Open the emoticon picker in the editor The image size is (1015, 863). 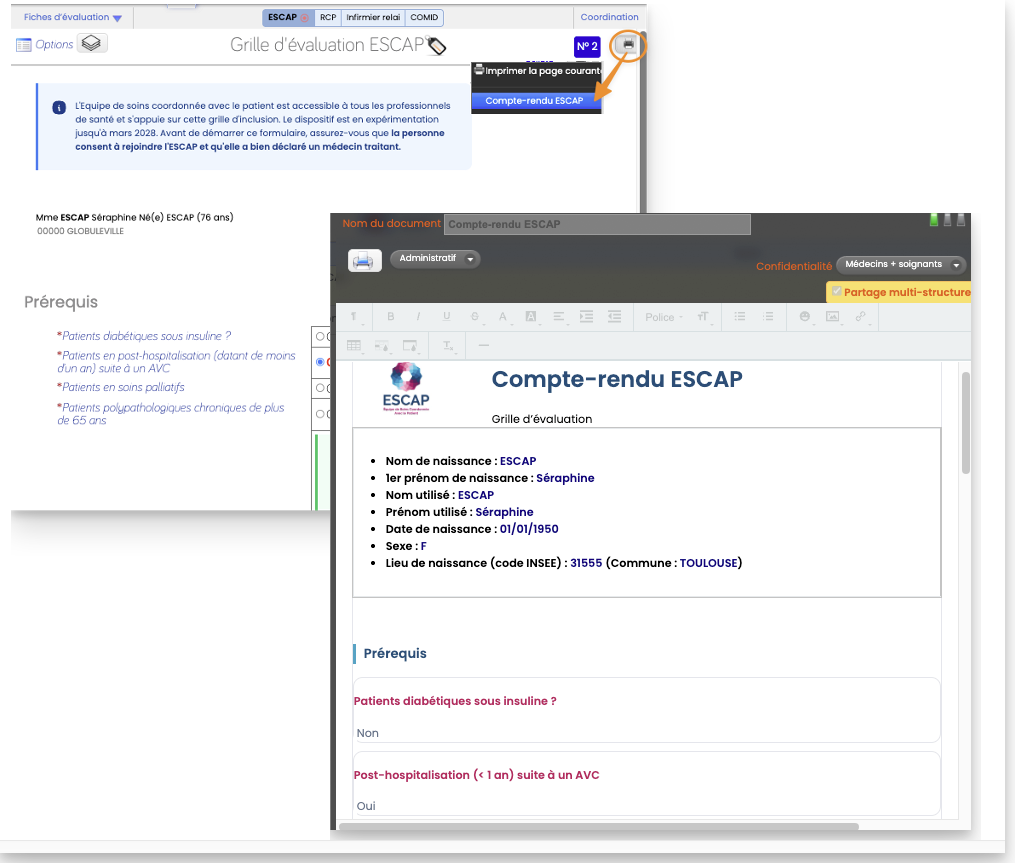point(805,317)
